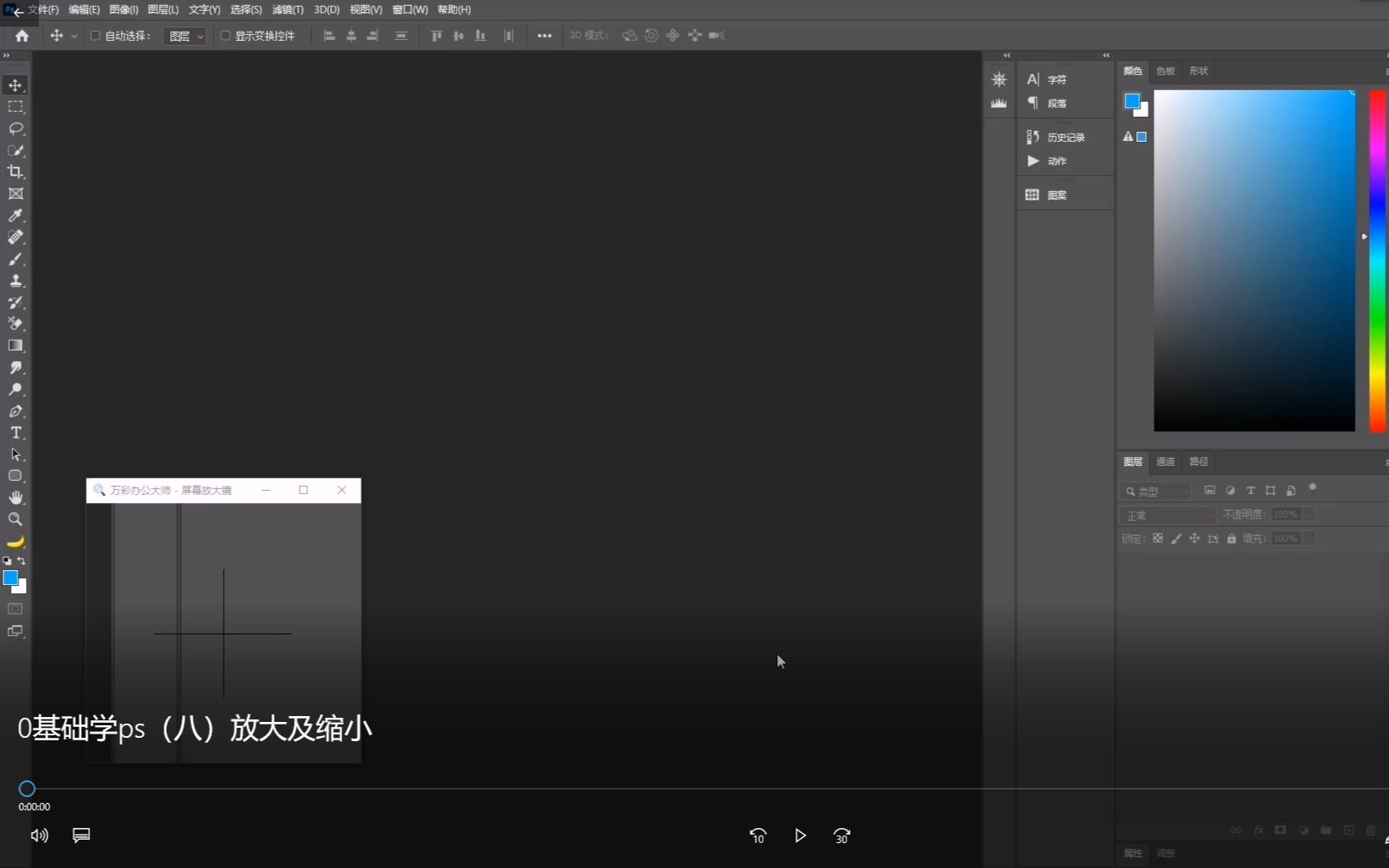Toggle lock position icon in layers
The width and height of the screenshot is (1389, 868).
[1195, 538]
